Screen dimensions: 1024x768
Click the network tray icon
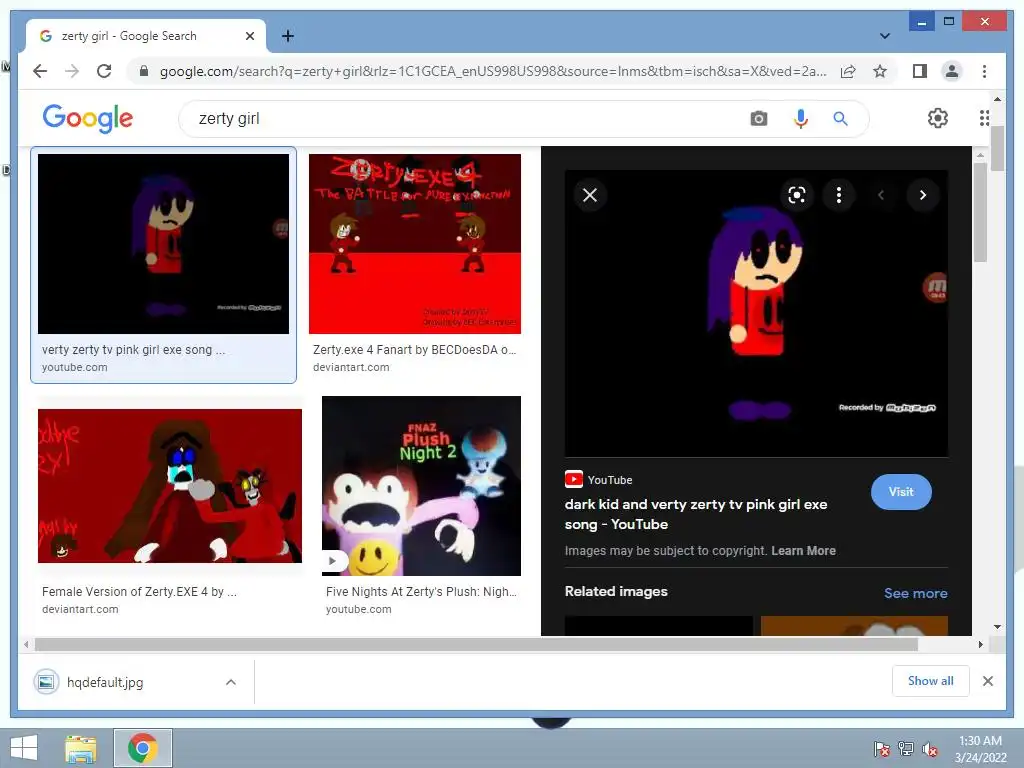pos(906,749)
